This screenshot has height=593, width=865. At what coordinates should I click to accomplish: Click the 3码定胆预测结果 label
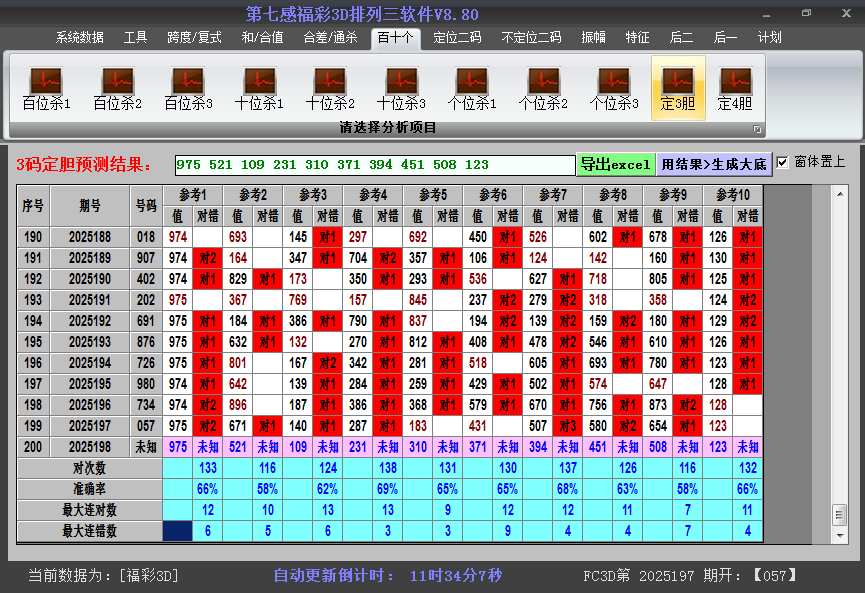tap(84, 164)
